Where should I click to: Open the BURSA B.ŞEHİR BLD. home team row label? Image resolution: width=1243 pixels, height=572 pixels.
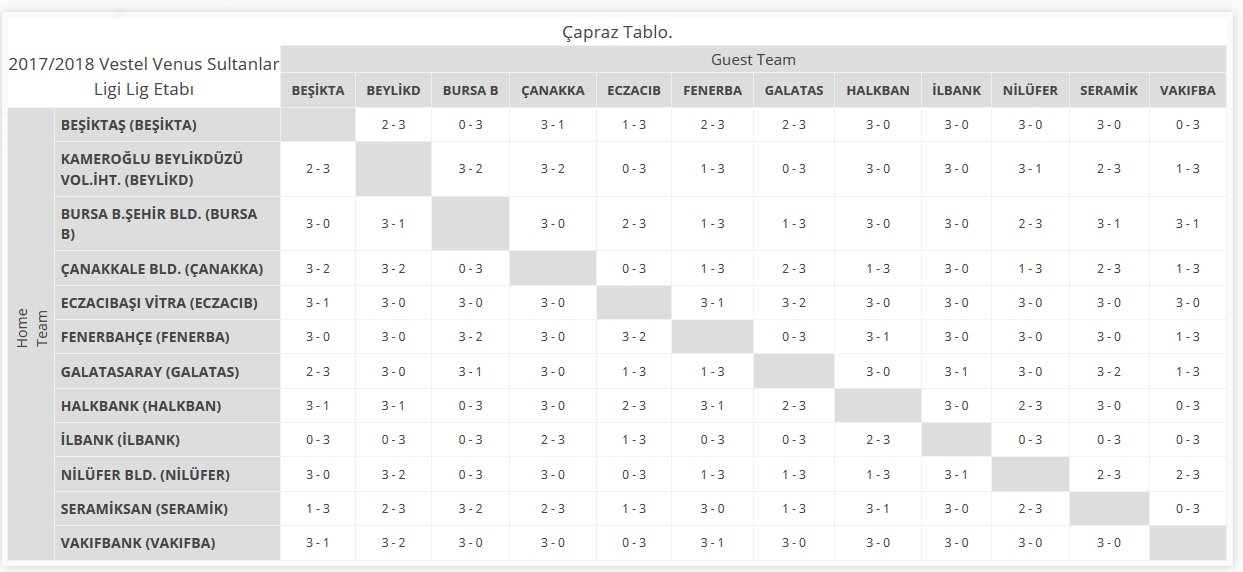point(158,224)
